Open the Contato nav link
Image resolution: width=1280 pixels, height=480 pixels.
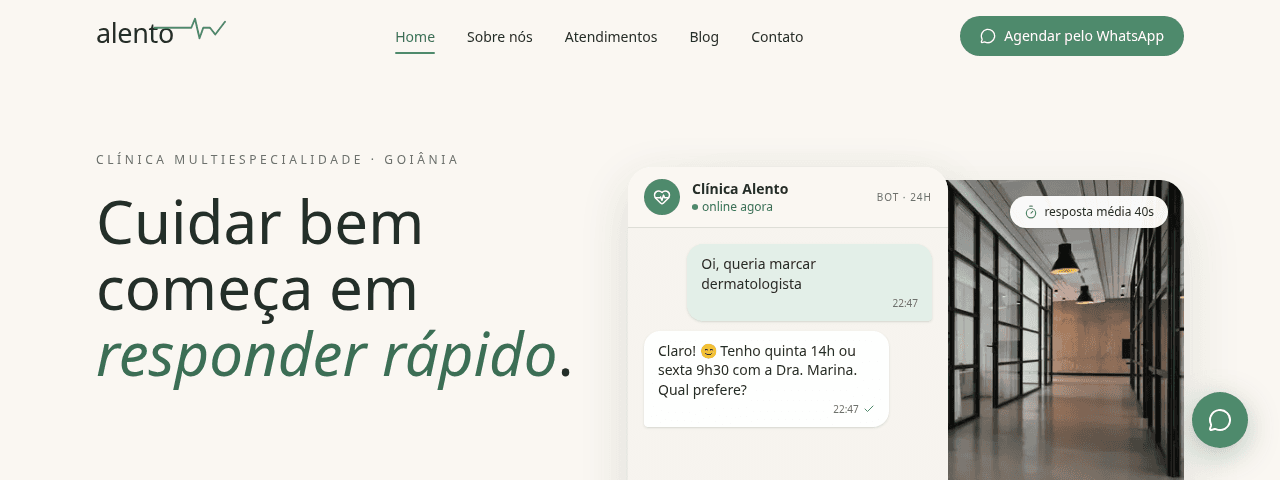[x=777, y=37]
